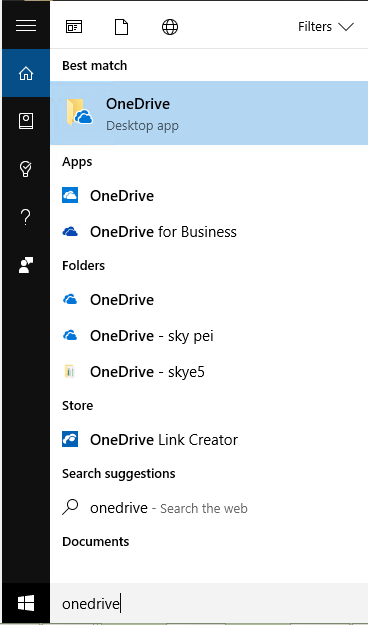This screenshot has height=625, width=368.
Task: Click the Feedback person icon
Action: (x=26, y=265)
